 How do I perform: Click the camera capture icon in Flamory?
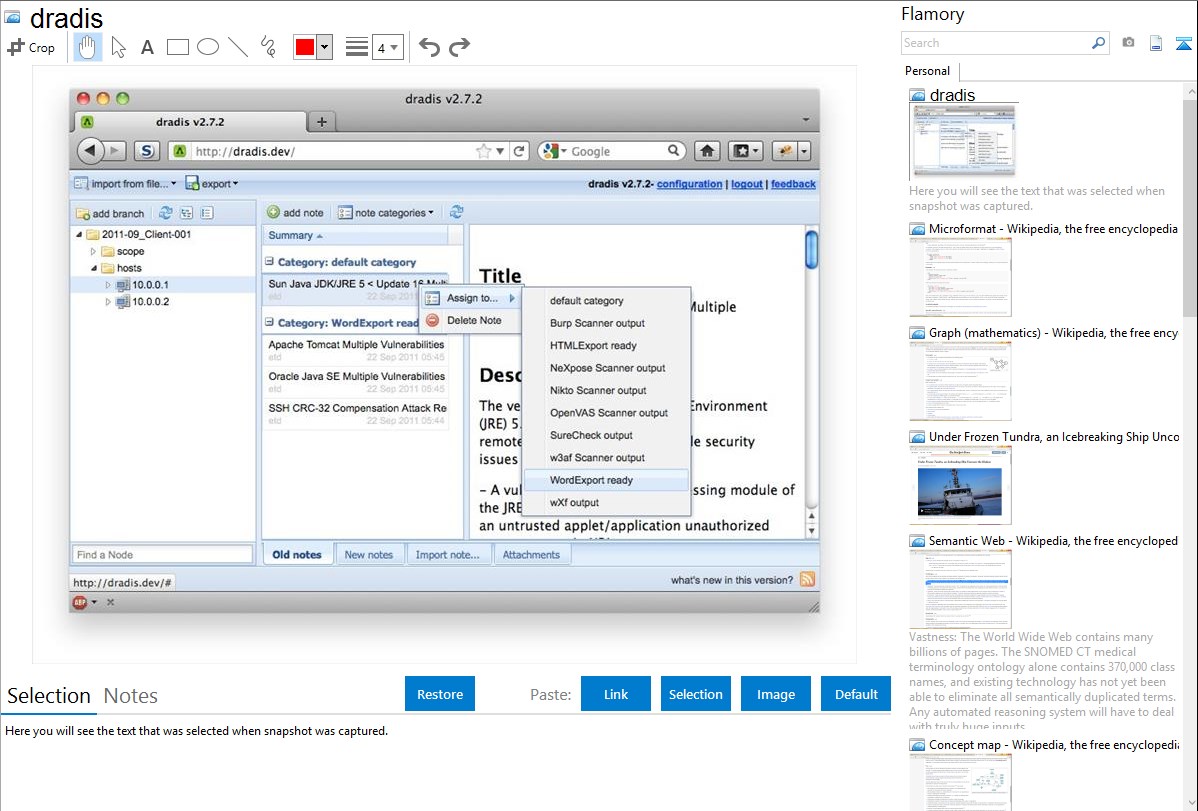point(1128,43)
